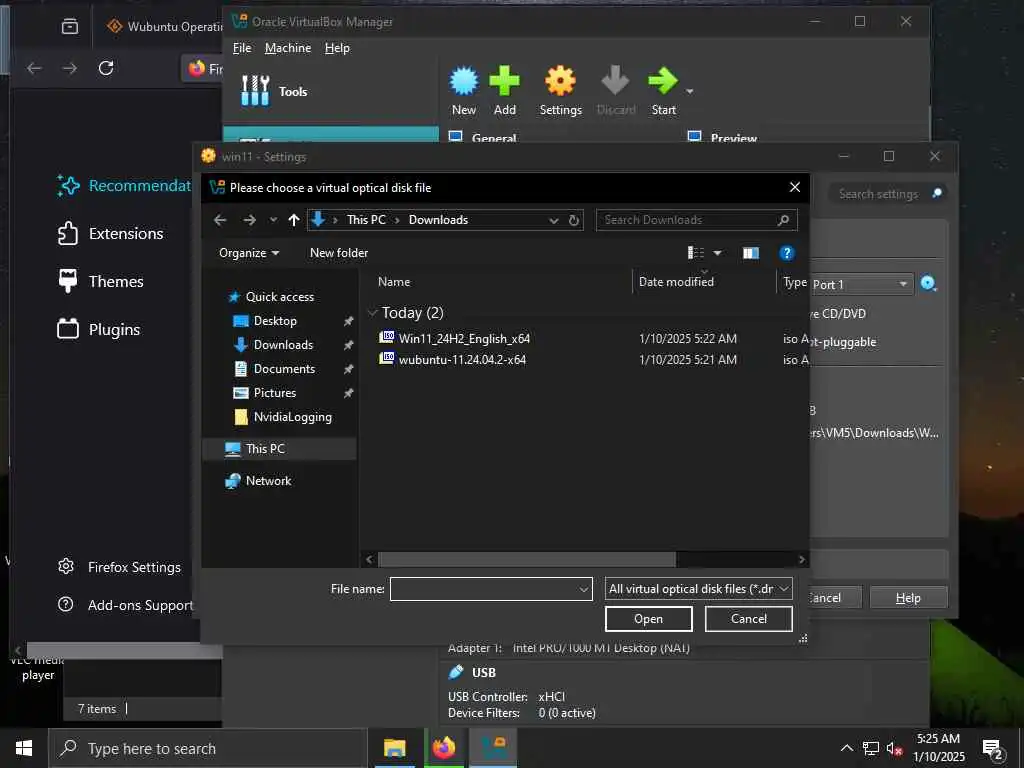
Task: Select Win11_24H2_English_x64 ISO file
Action: click(464, 338)
